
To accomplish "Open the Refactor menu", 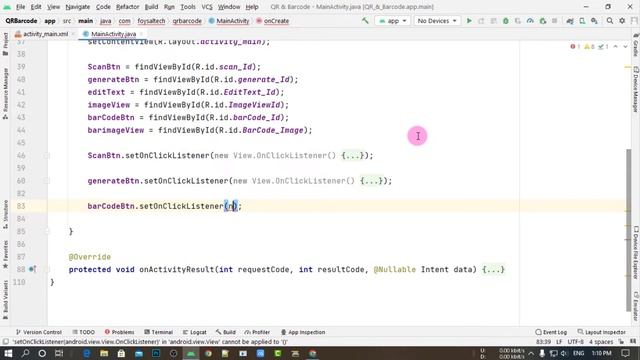I will [x=127, y=7].
